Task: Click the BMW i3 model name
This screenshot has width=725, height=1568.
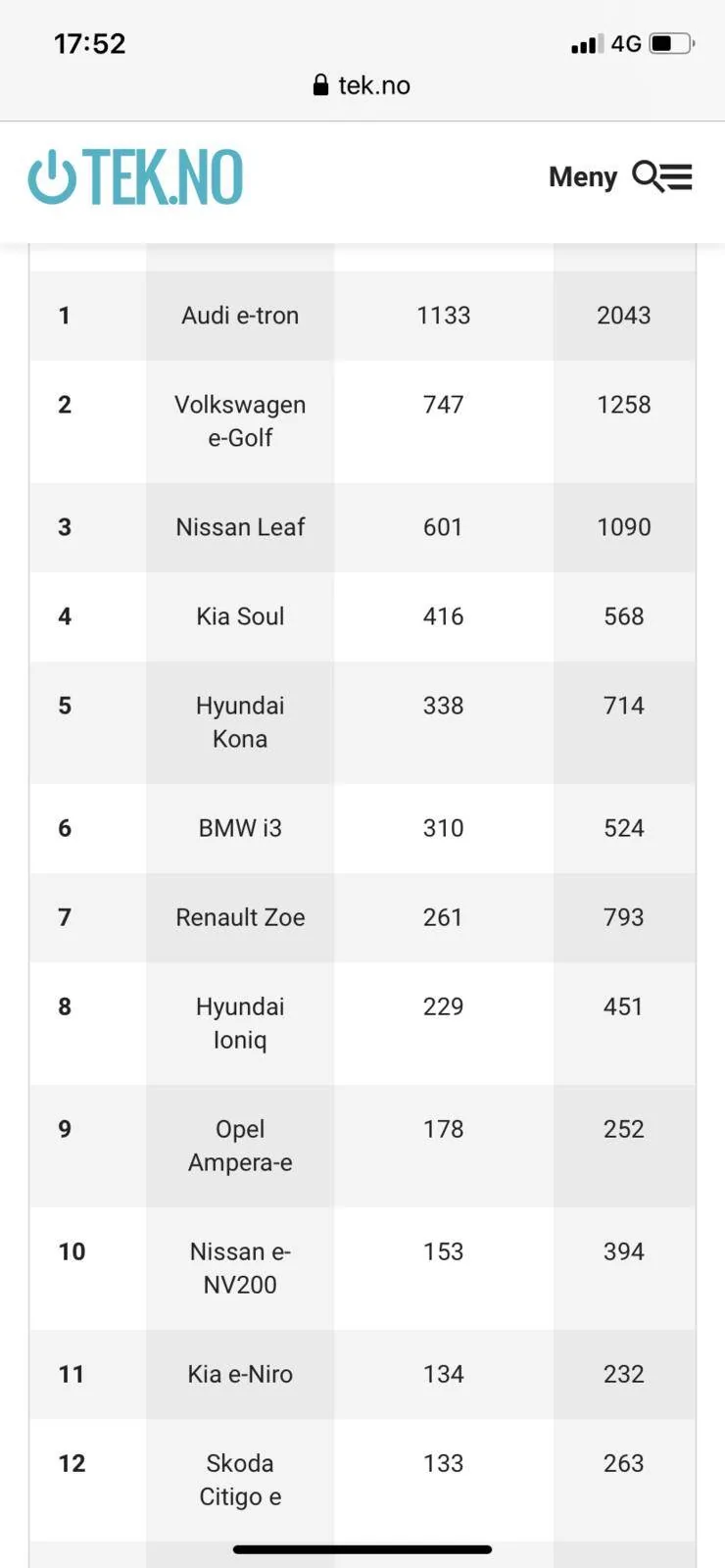Action: (240, 828)
